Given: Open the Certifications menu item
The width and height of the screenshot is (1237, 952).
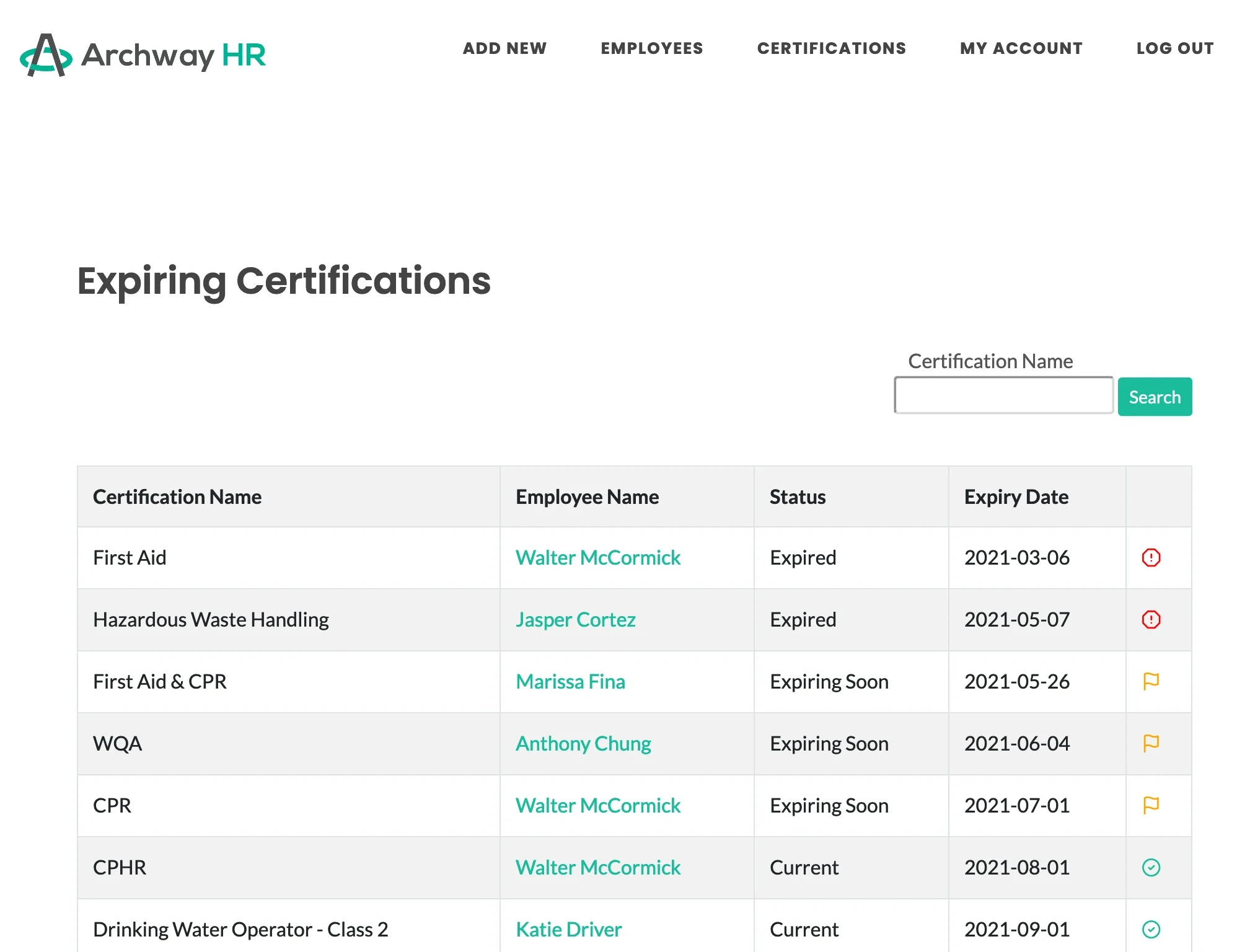Looking at the screenshot, I should point(832,48).
